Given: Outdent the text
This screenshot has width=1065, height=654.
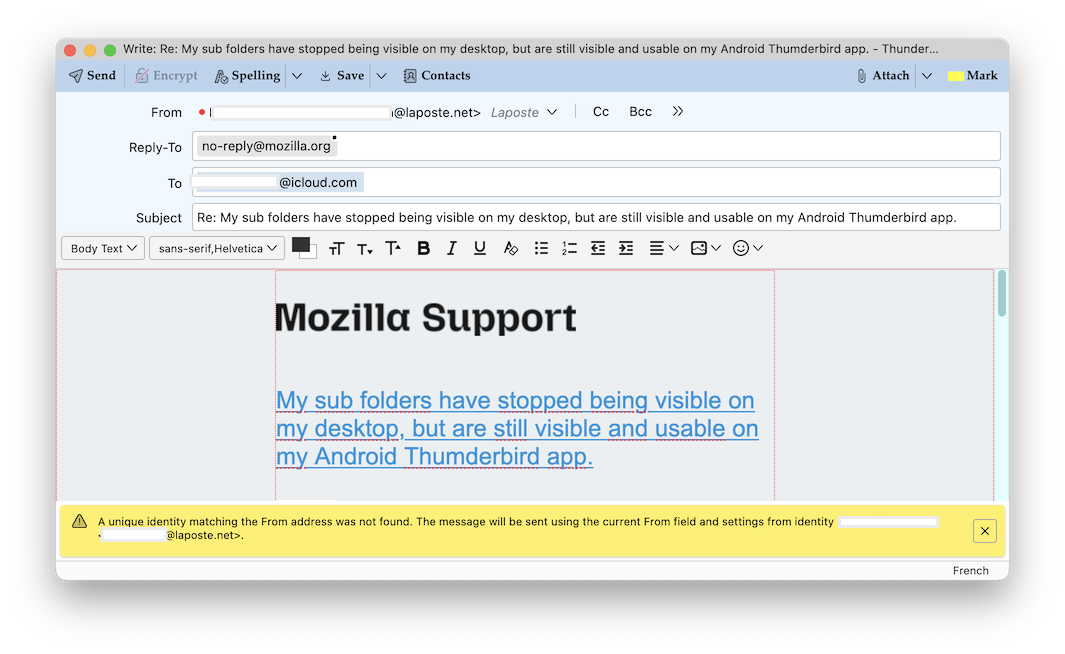Looking at the screenshot, I should click(598, 249).
